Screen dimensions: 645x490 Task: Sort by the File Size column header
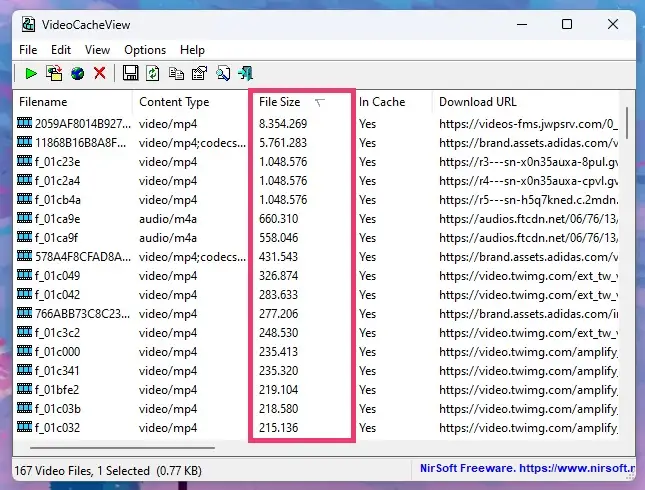(302, 102)
